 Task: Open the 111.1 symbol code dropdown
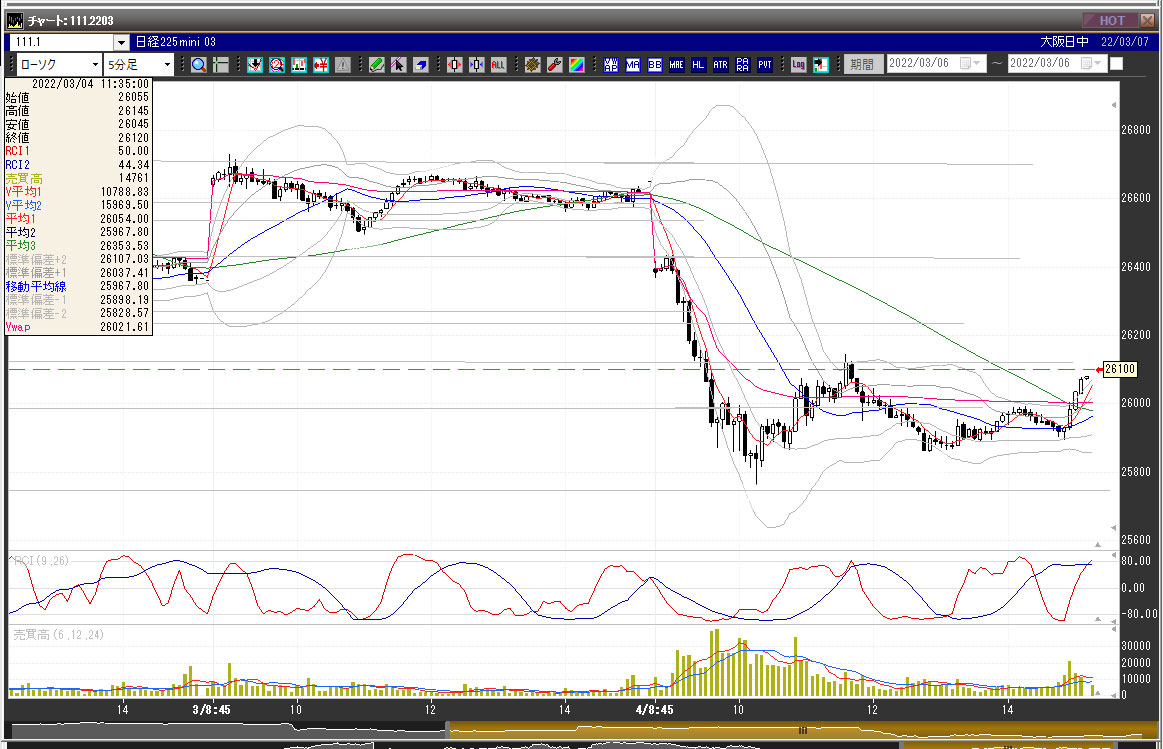(122, 42)
